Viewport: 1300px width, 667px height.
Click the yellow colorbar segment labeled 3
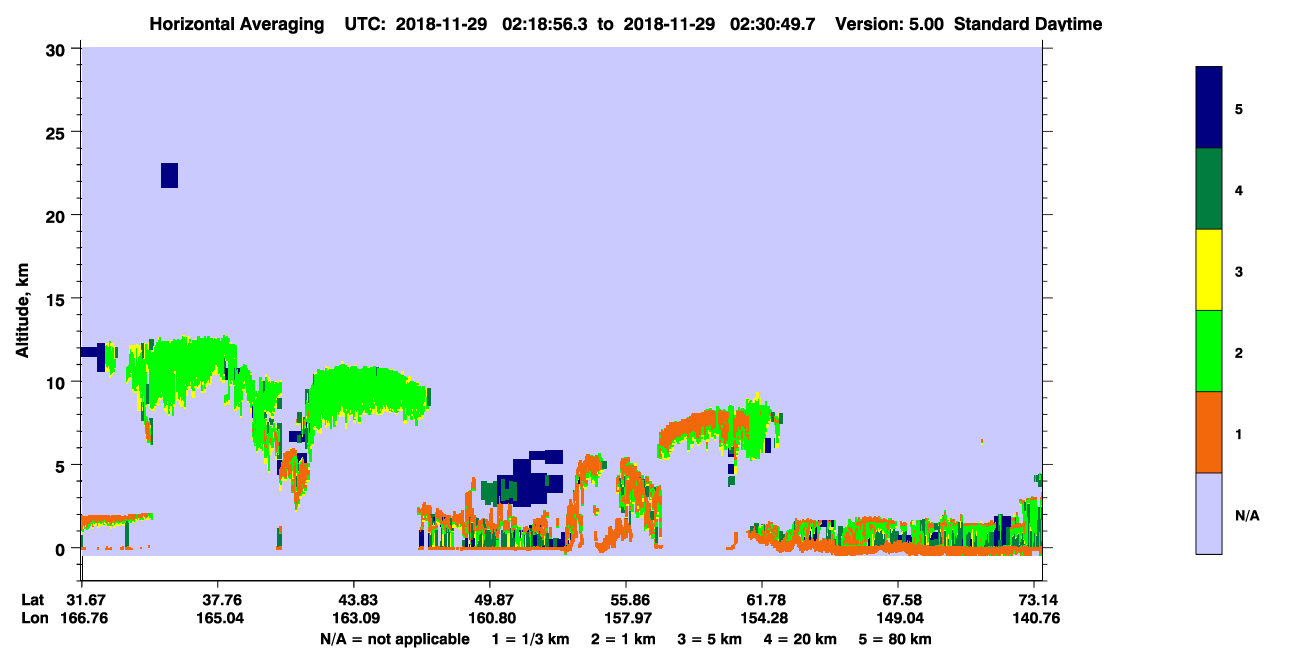[x=1209, y=270]
